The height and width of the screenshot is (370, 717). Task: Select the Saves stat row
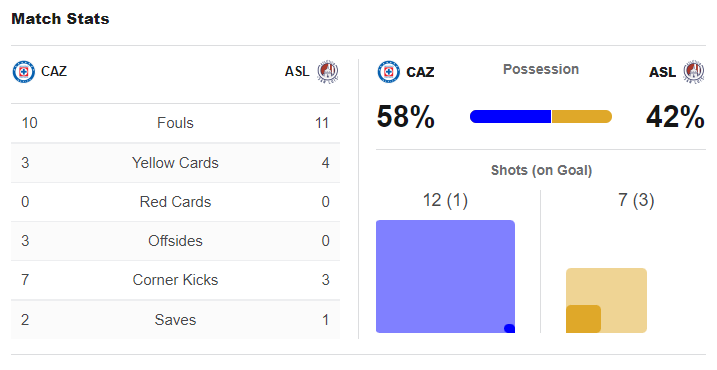pos(176,320)
